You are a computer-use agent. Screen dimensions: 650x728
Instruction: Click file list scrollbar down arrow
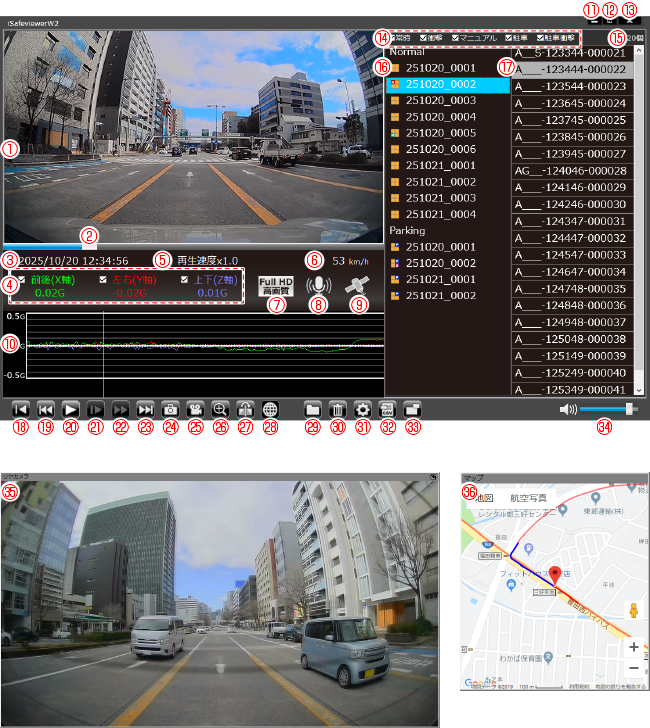pos(639,391)
